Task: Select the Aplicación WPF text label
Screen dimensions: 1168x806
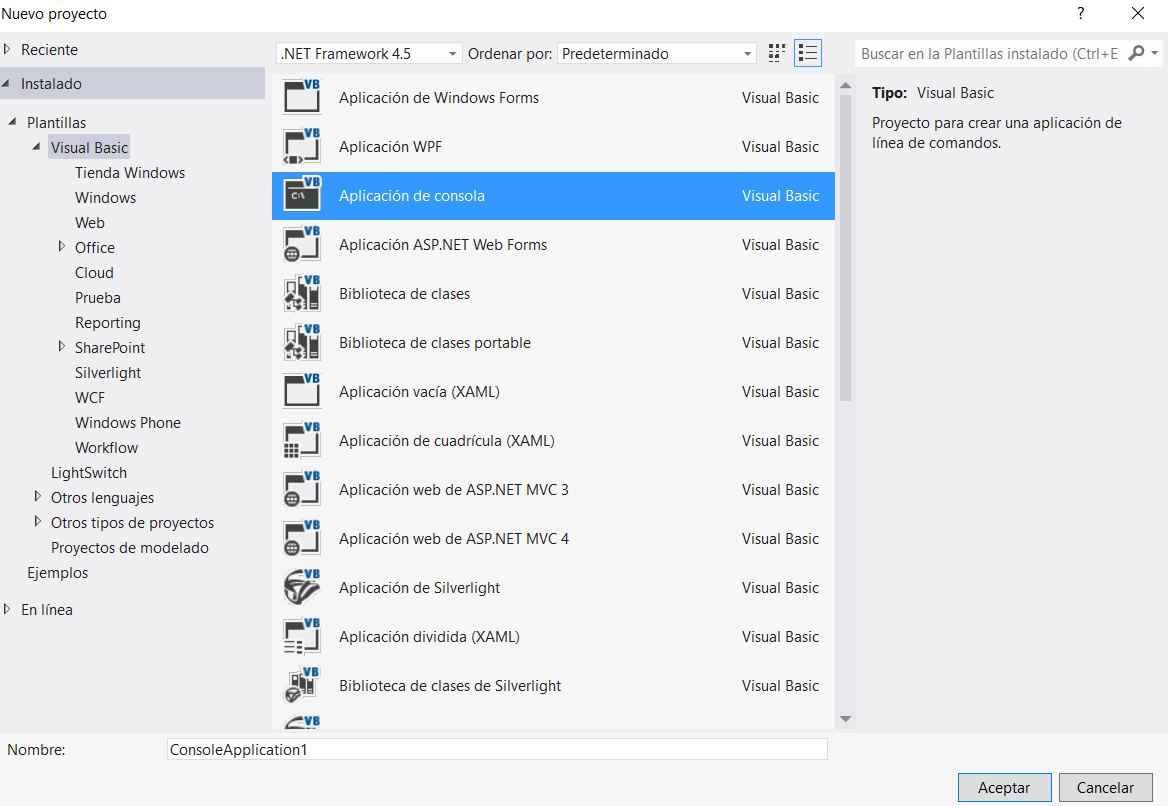Action: (x=390, y=147)
